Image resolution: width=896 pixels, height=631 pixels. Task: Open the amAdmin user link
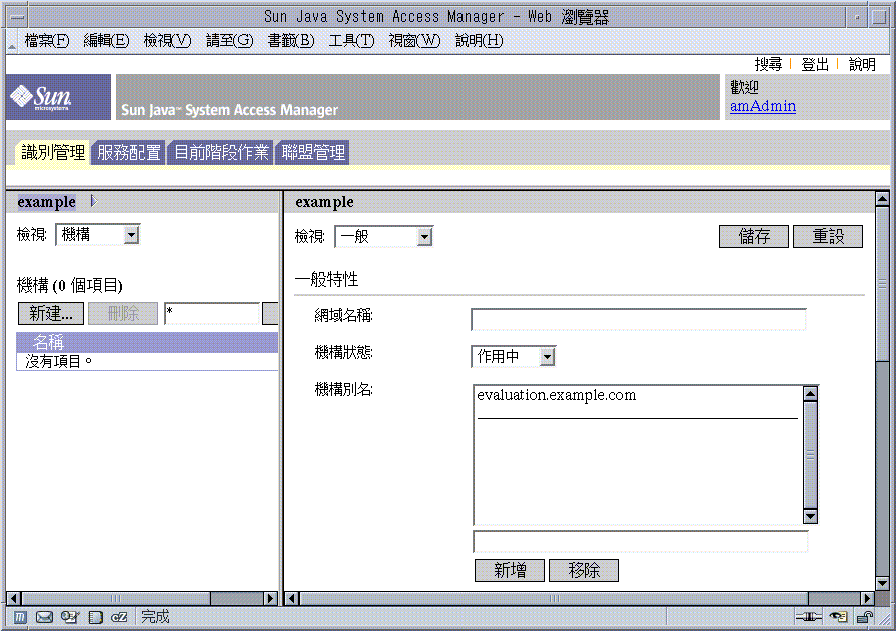763,106
